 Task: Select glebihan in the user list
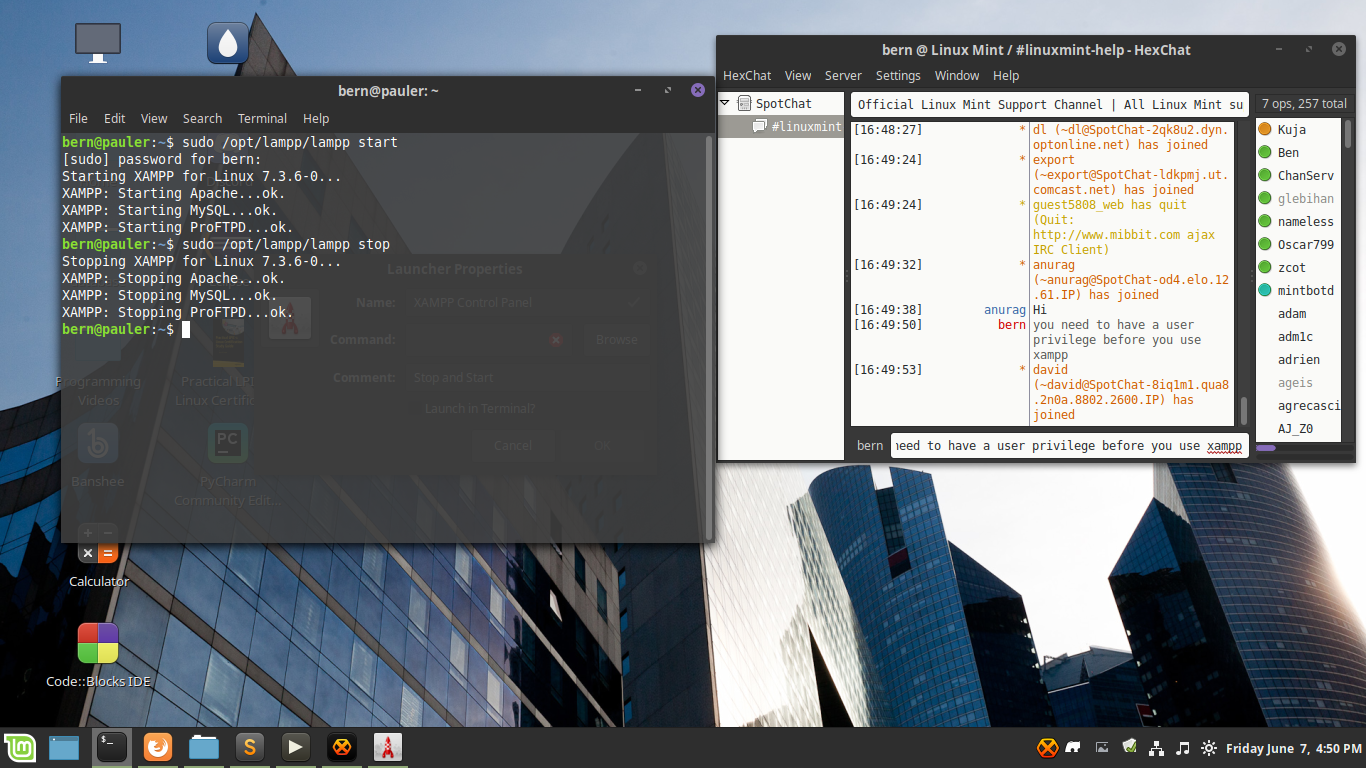1304,198
